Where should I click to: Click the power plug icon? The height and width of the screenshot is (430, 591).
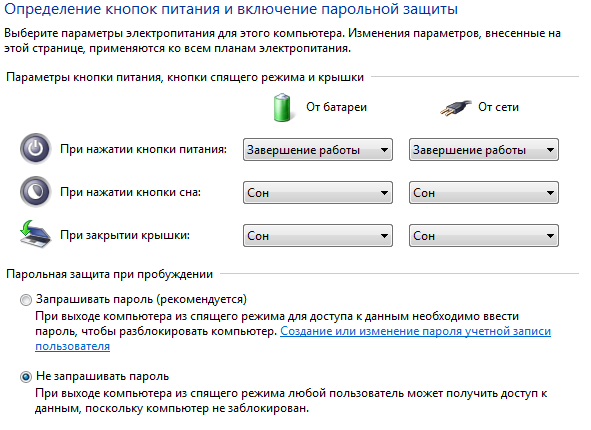click(455, 108)
